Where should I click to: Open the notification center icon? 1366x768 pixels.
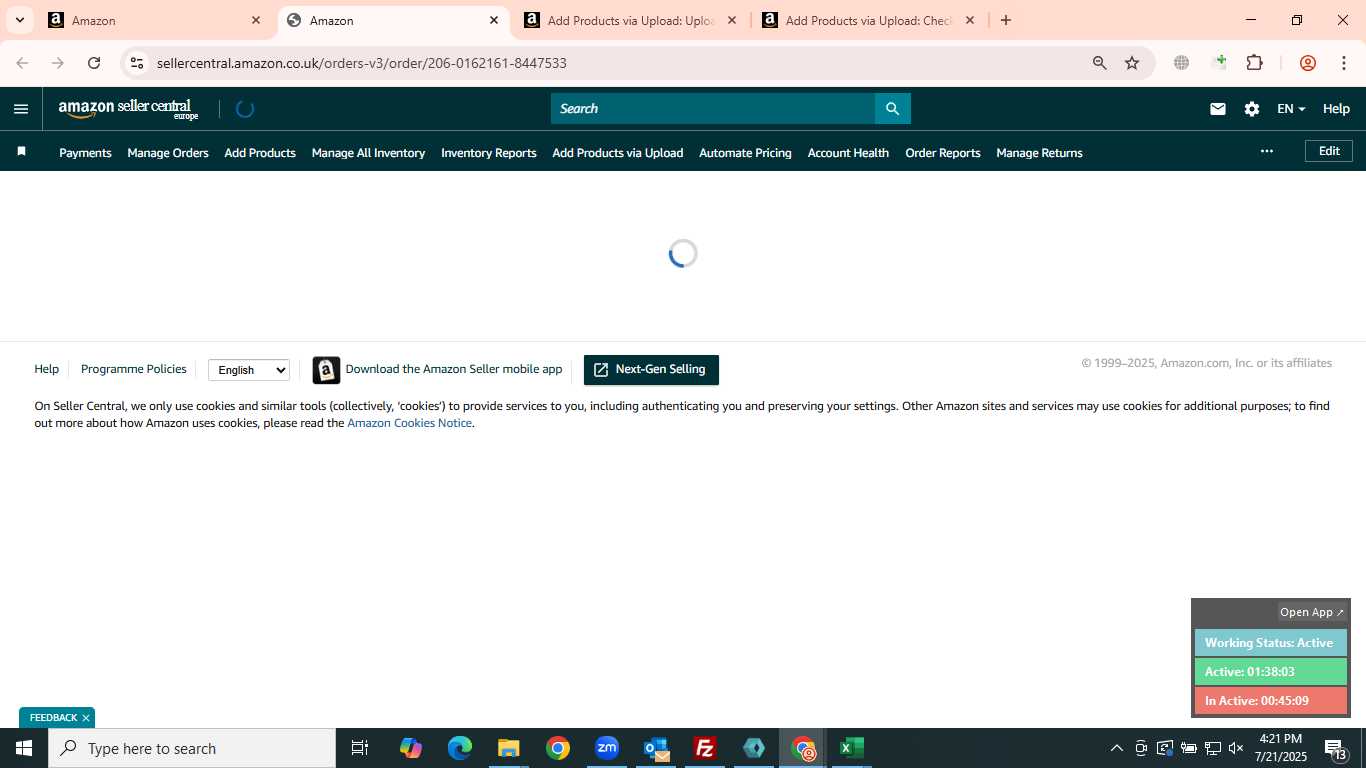[1335, 748]
